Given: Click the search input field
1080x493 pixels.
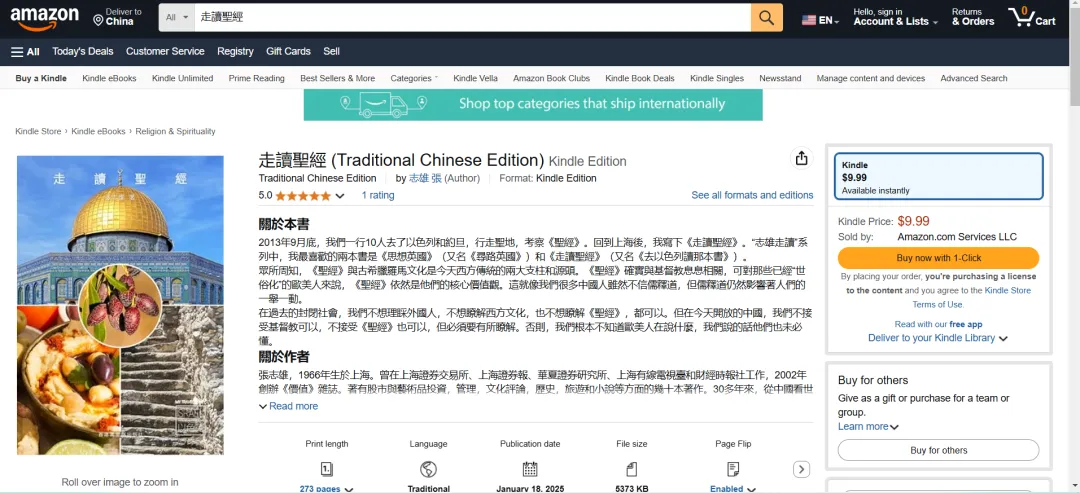Looking at the screenshot, I should [472, 17].
